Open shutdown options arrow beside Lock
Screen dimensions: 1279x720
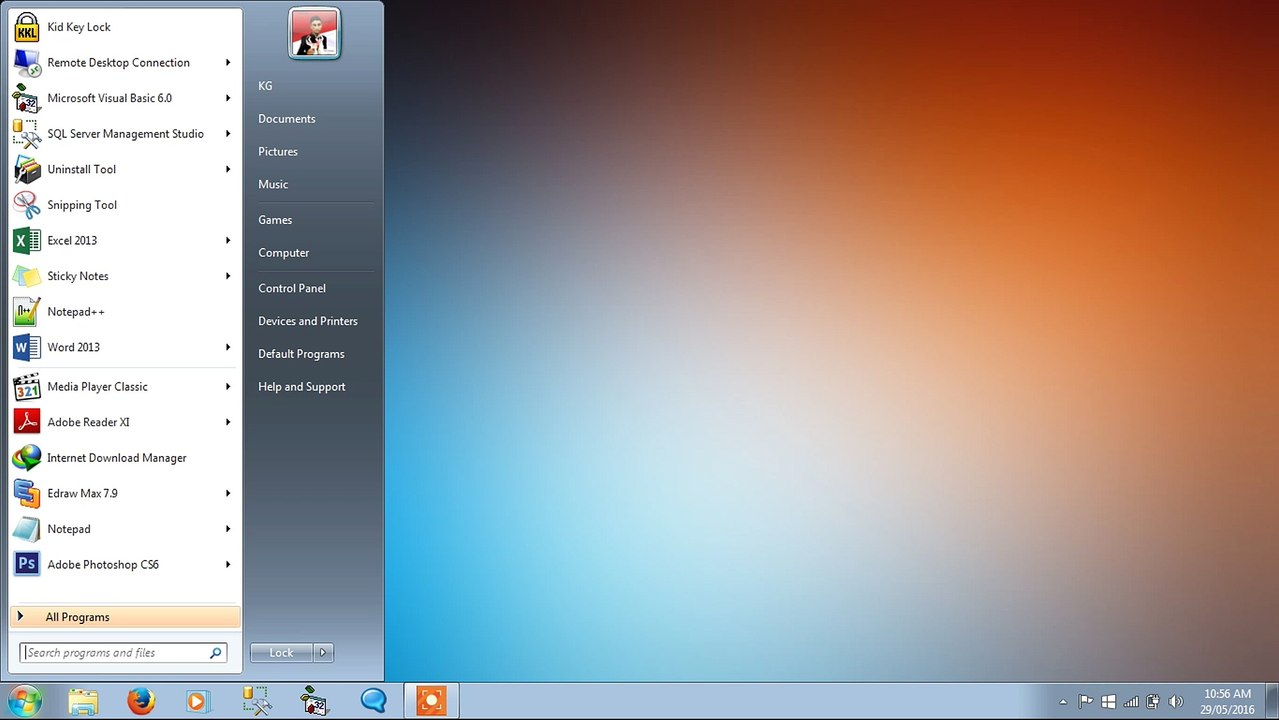(x=323, y=653)
